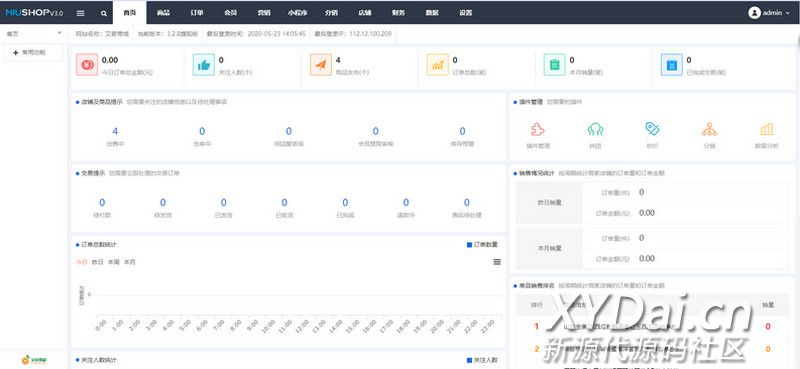Switch to the 首页 top tab
Screen dimensions: 800x369
[x=130, y=13]
